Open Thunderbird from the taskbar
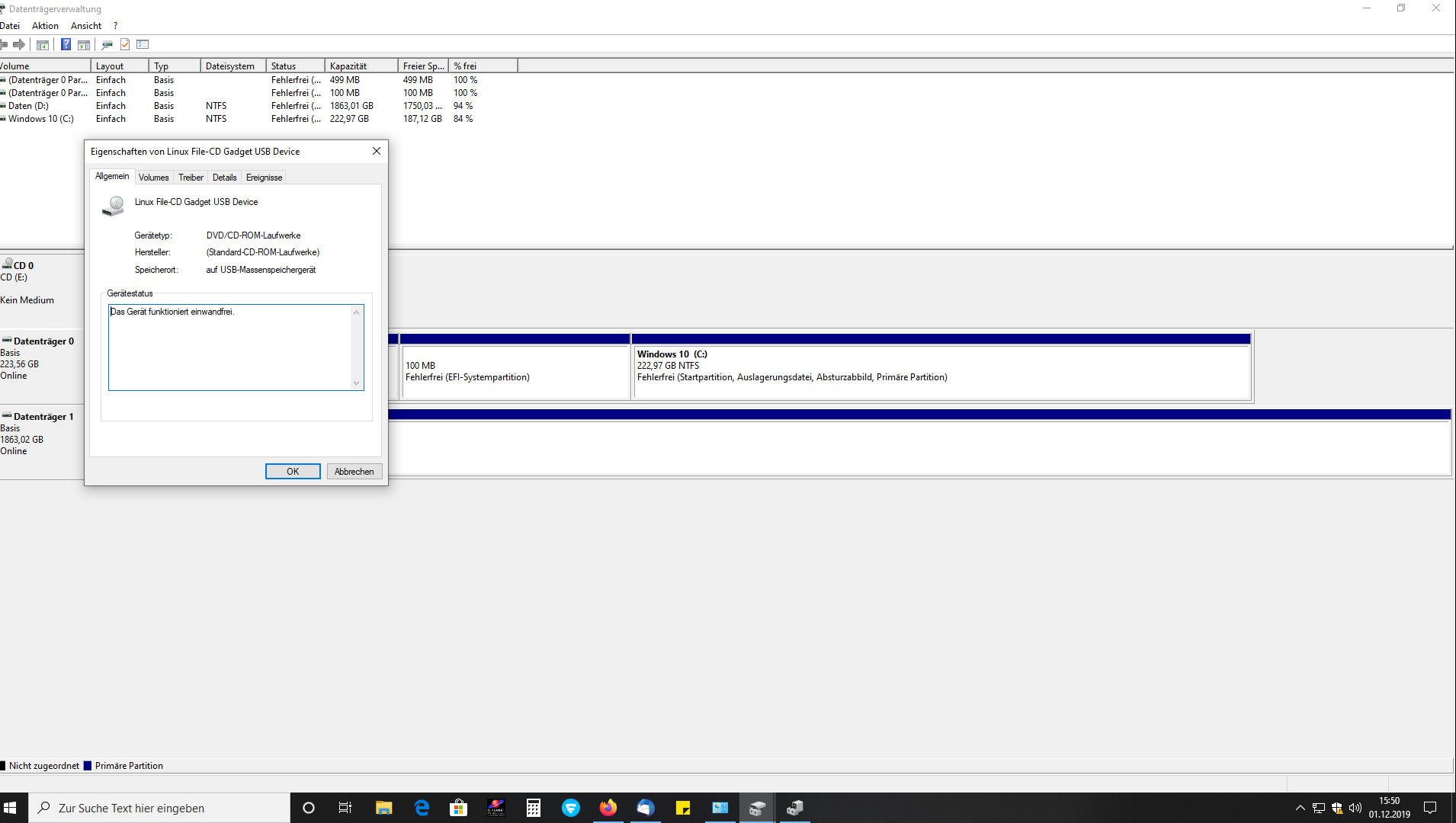The width and height of the screenshot is (1456, 823). 646,808
